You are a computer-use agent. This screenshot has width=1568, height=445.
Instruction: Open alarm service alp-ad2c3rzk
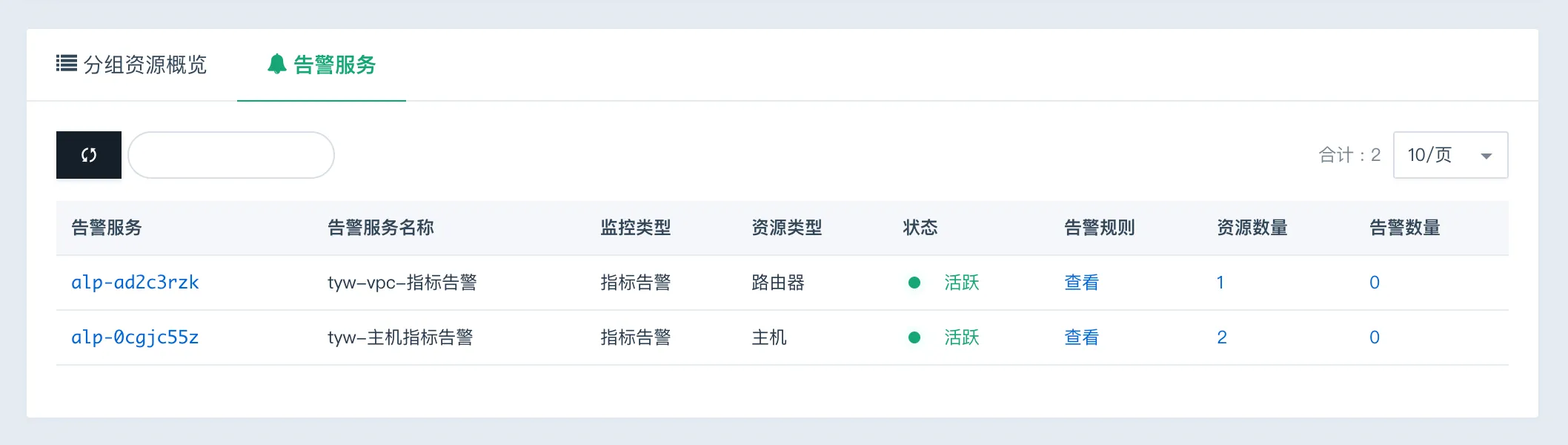pyautogui.click(x=135, y=283)
